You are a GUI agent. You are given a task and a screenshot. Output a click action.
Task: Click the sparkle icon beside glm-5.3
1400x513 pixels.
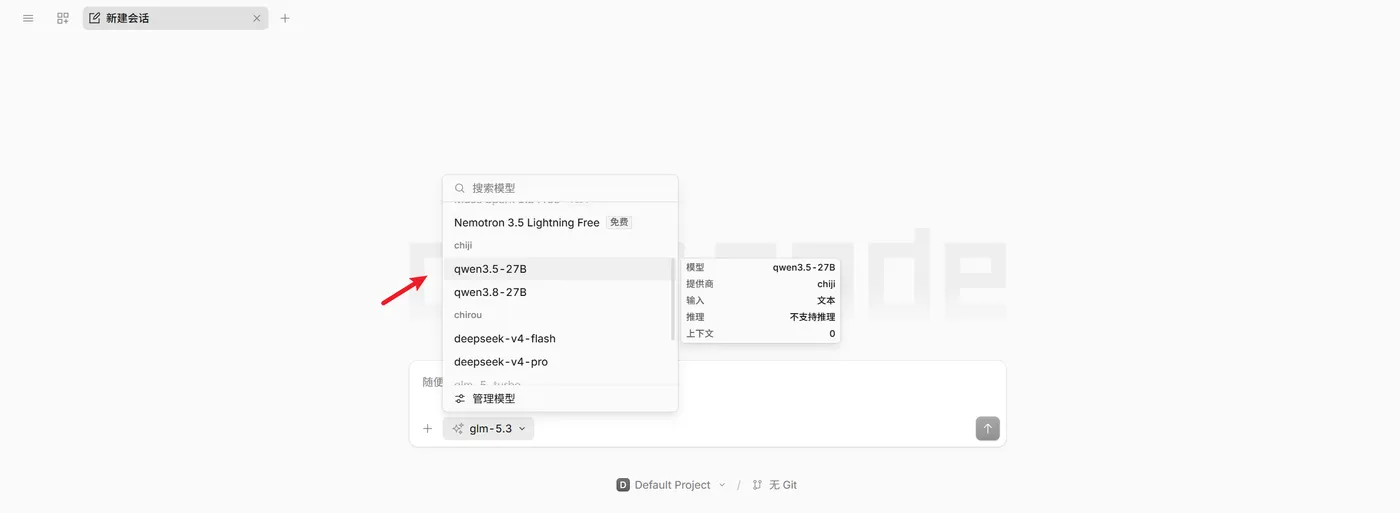(x=458, y=428)
